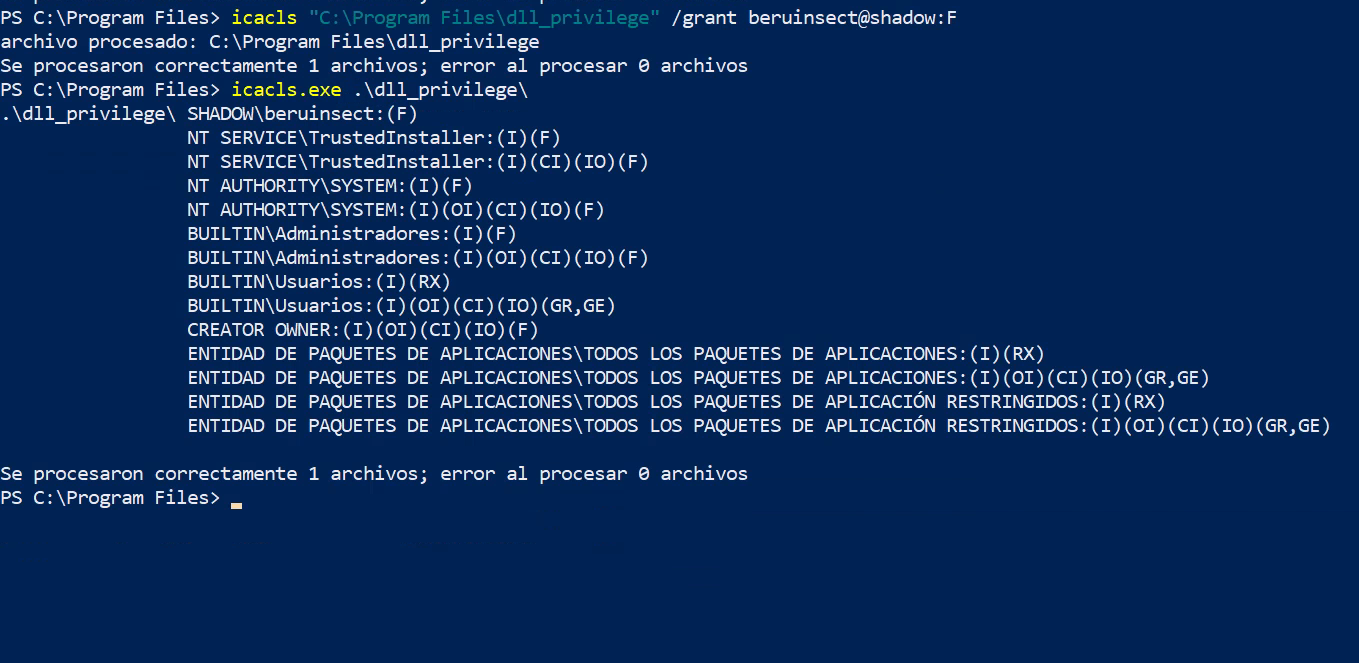Click the SHADOW\beruinsect:(F) permission entry
Viewport: 1359px width, 663px height.
coord(302,114)
